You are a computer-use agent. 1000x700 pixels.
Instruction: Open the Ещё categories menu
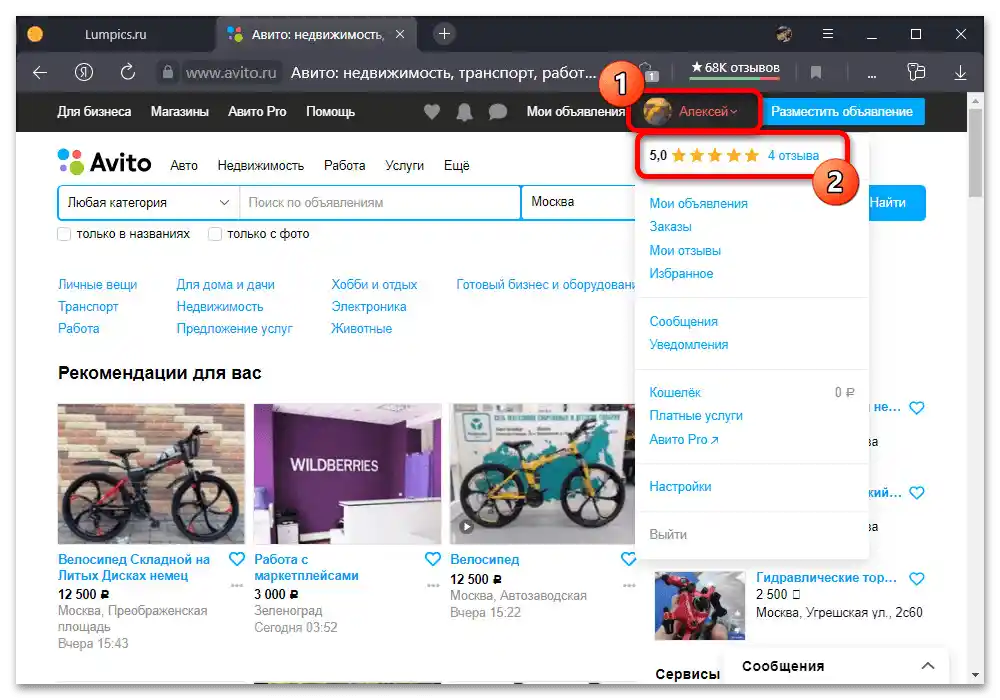[x=457, y=166]
